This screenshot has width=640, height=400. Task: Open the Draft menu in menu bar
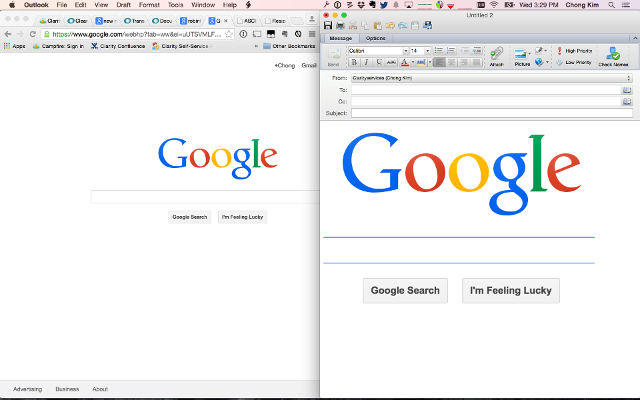tap(123, 5)
